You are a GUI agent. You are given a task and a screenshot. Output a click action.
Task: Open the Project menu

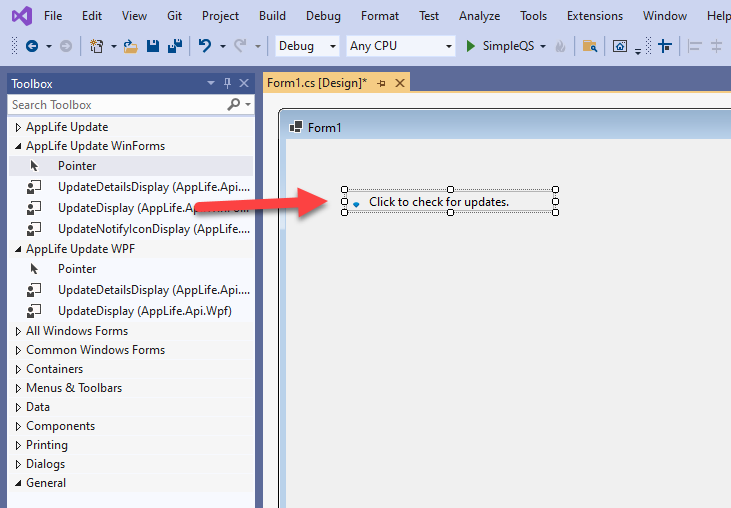(x=220, y=16)
